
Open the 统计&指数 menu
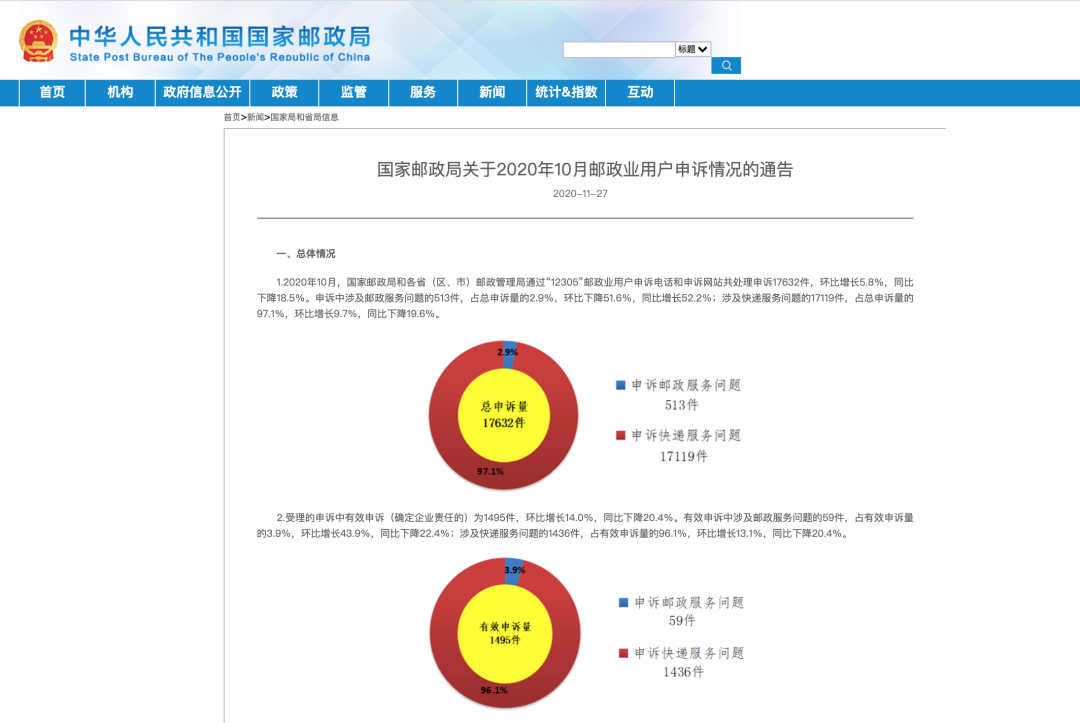(x=566, y=92)
